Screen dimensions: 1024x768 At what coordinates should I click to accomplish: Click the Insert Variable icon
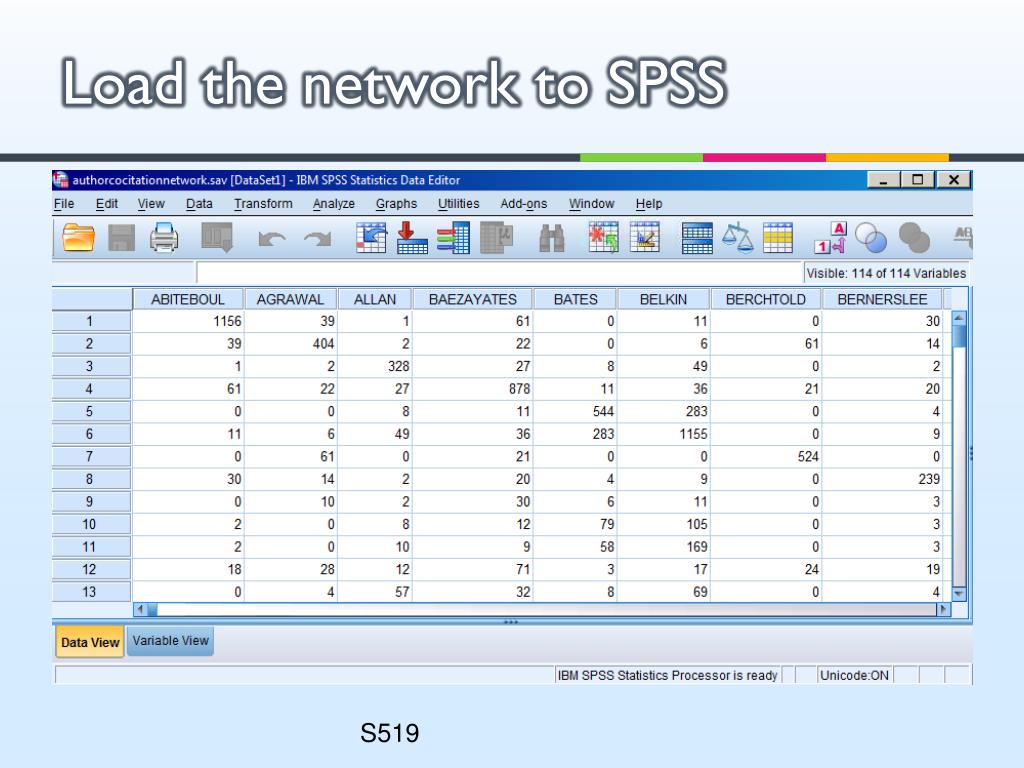pos(645,237)
